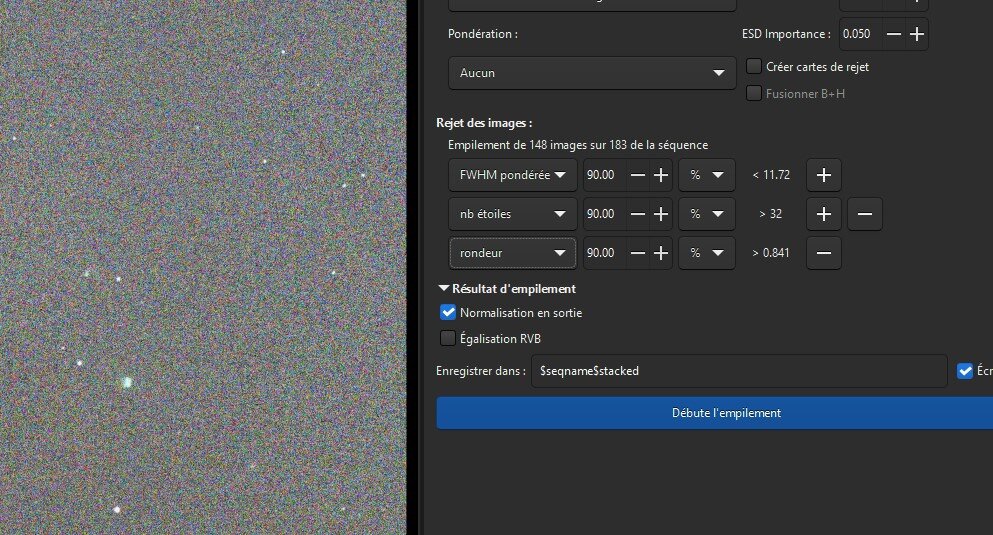Click the Rejet des images heading
The height and width of the screenshot is (535, 993).
[484, 123]
